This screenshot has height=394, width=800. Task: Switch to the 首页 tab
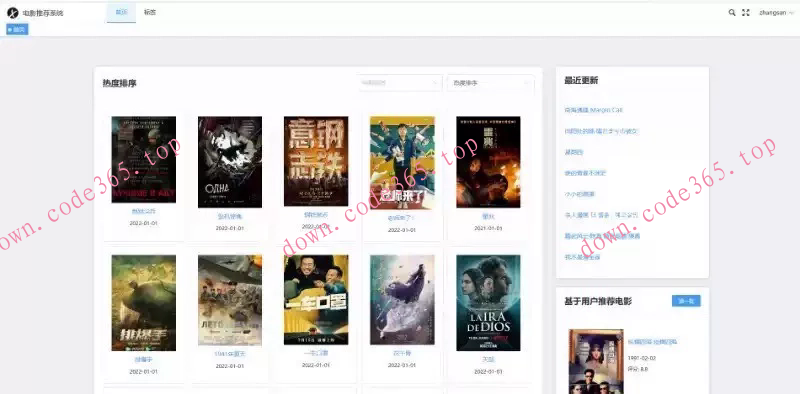[121, 12]
